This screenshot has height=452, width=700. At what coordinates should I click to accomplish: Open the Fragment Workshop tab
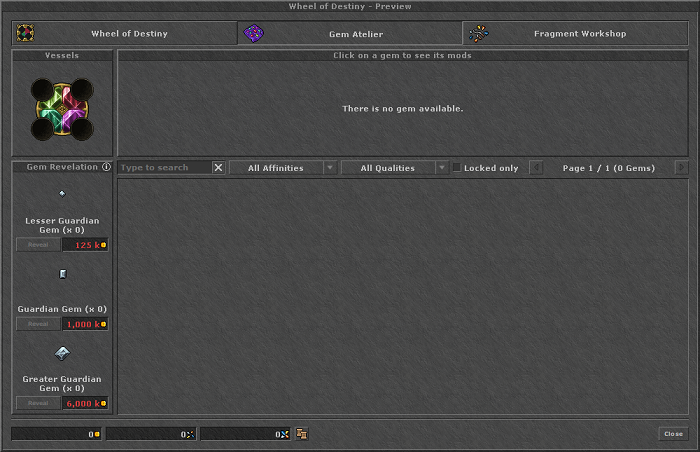pyautogui.click(x=574, y=33)
